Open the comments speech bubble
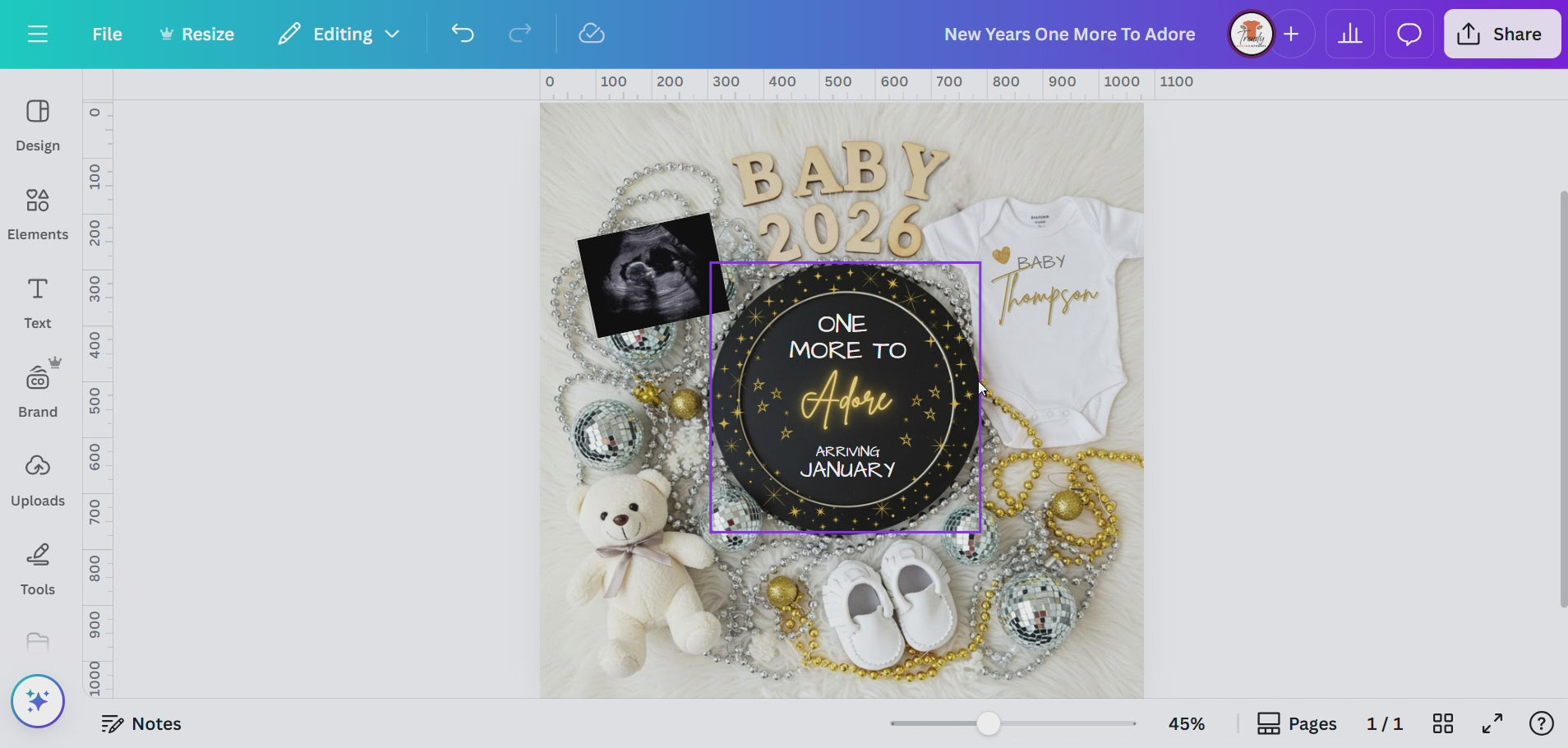Image resolution: width=1568 pixels, height=748 pixels. (1409, 34)
